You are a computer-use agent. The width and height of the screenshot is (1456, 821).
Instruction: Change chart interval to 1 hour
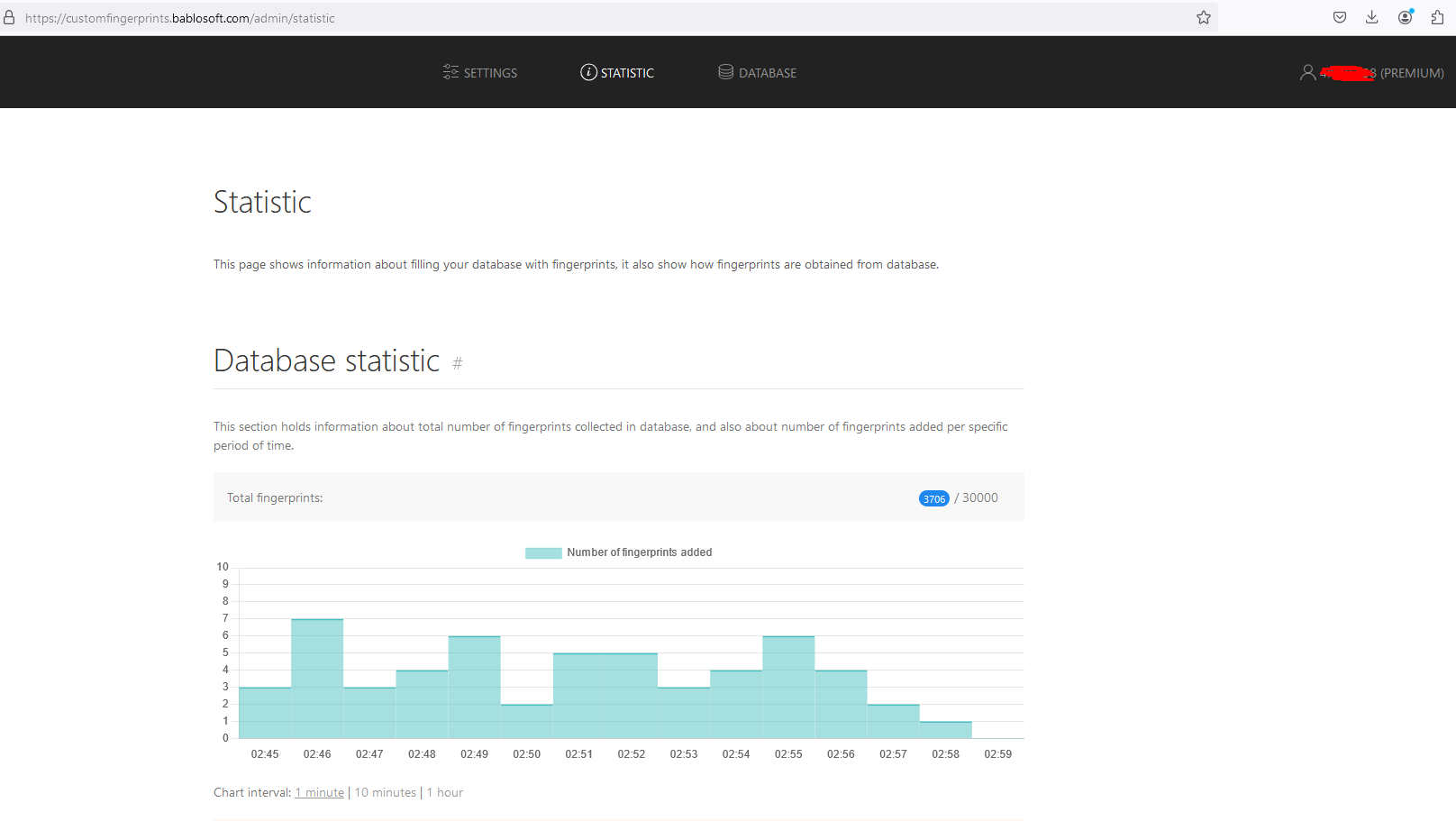click(x=445, y=793)
